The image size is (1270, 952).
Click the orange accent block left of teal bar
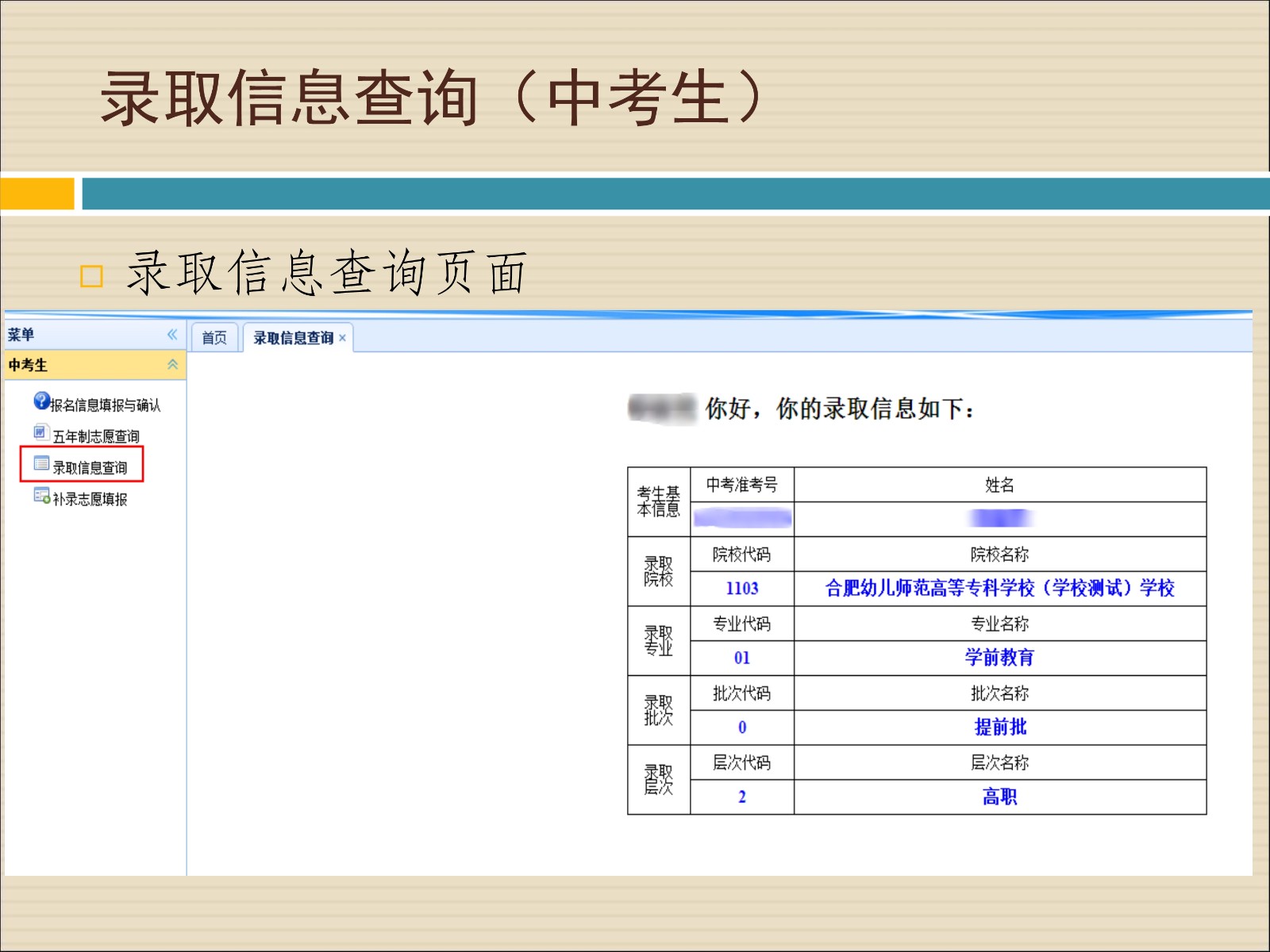tap(37, 194)
